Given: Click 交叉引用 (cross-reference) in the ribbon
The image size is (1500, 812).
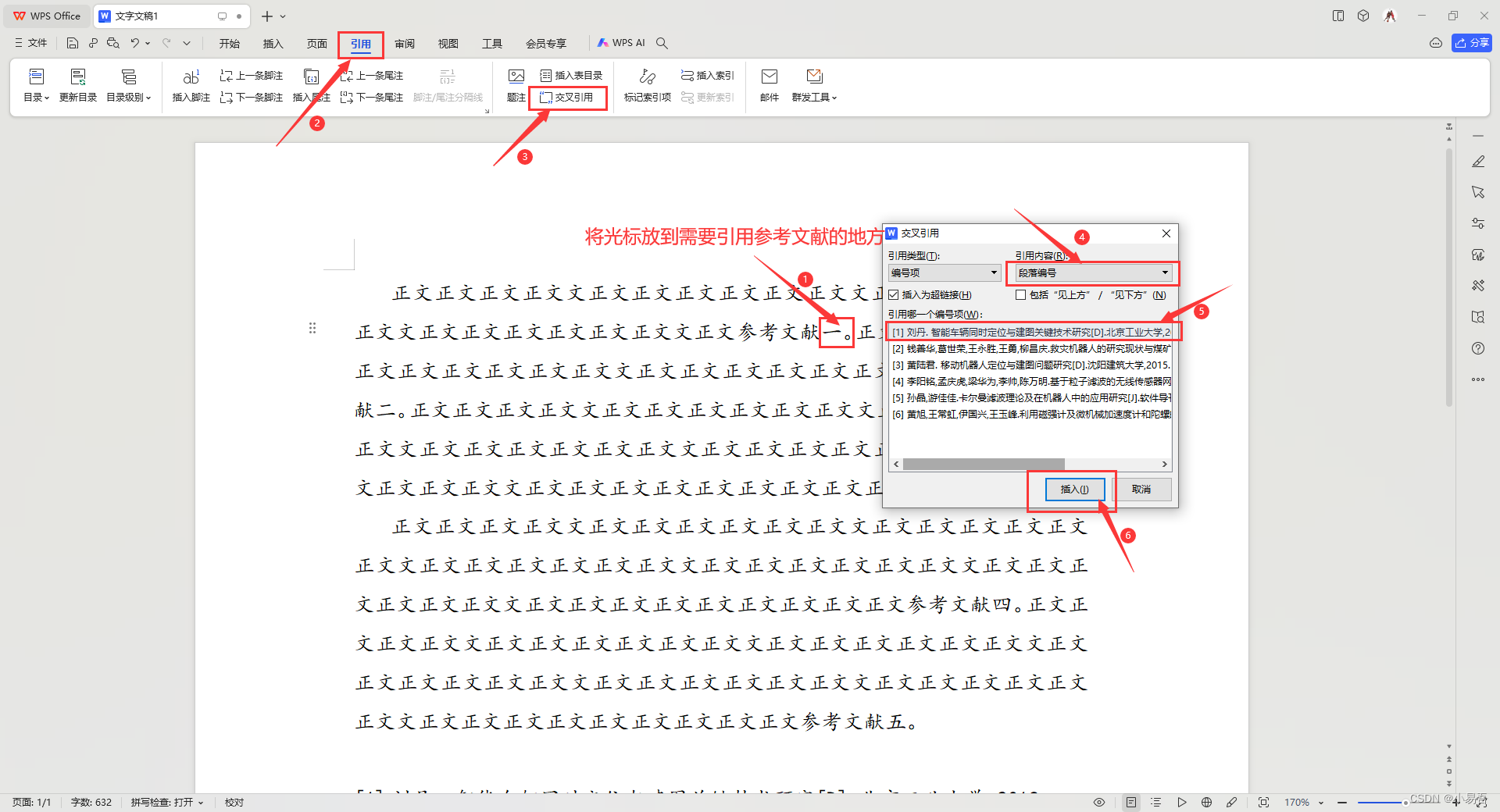Looking at the screenshot, I should point(566,98).
